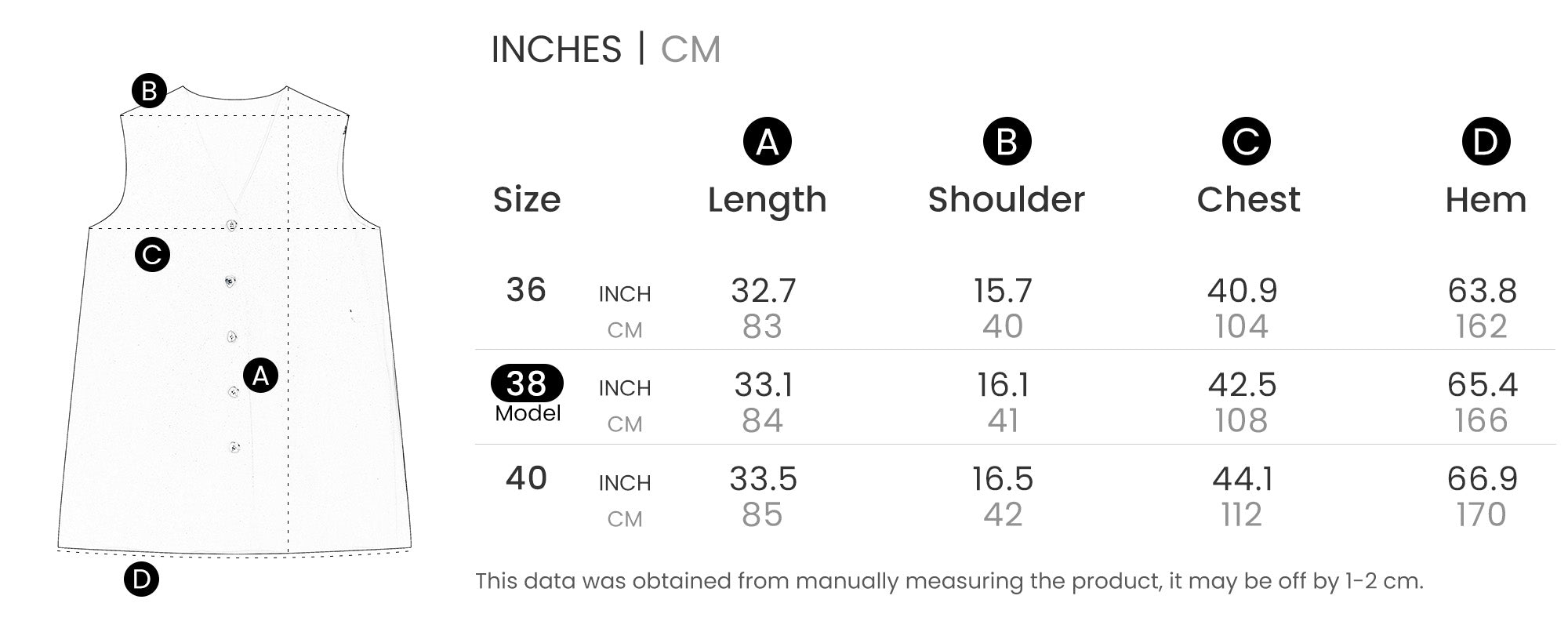The image size is (1568, 632).
Task: Click the D icon above Hem column
Action: [1486, 142]
